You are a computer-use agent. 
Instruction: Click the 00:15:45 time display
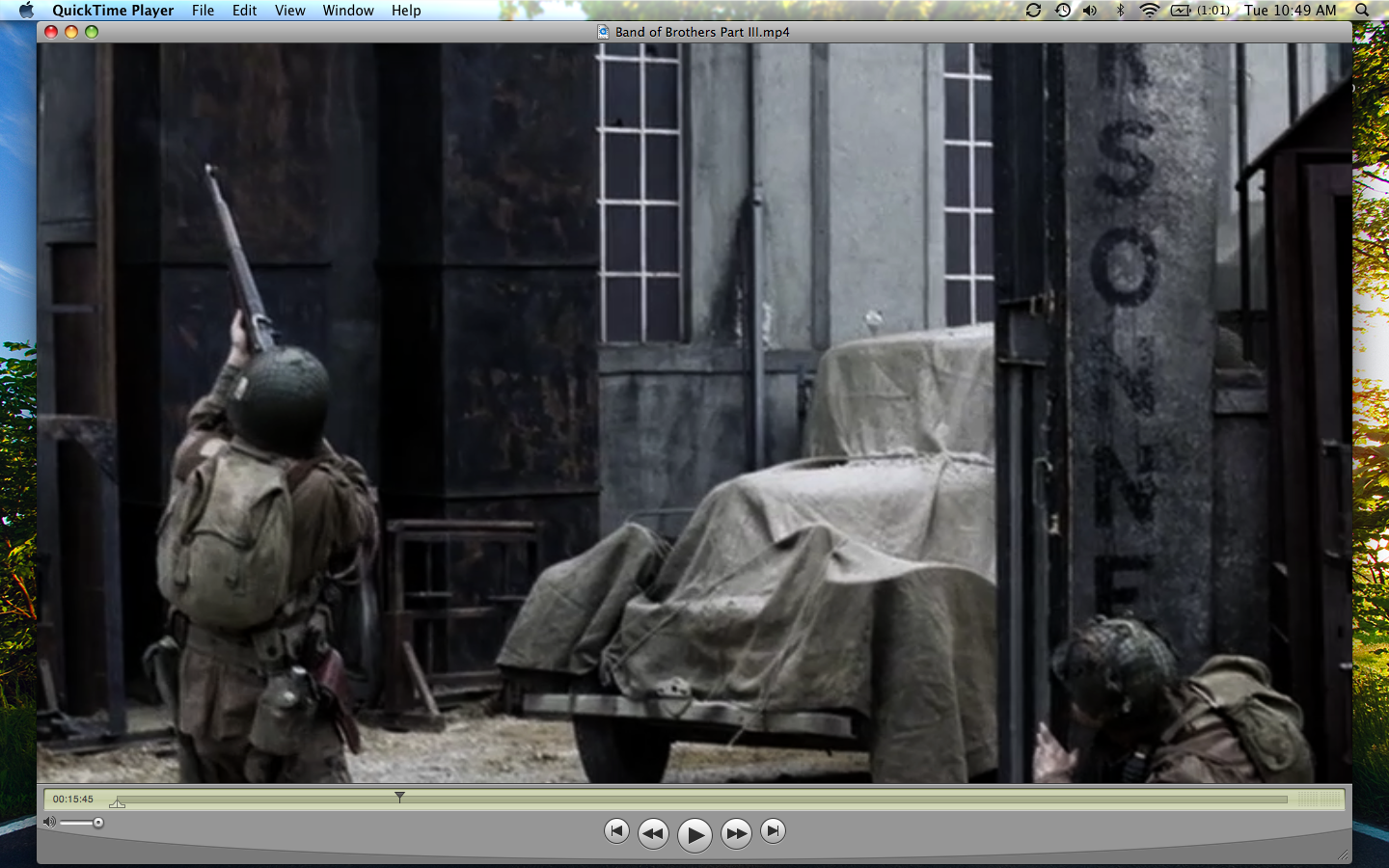73,799
